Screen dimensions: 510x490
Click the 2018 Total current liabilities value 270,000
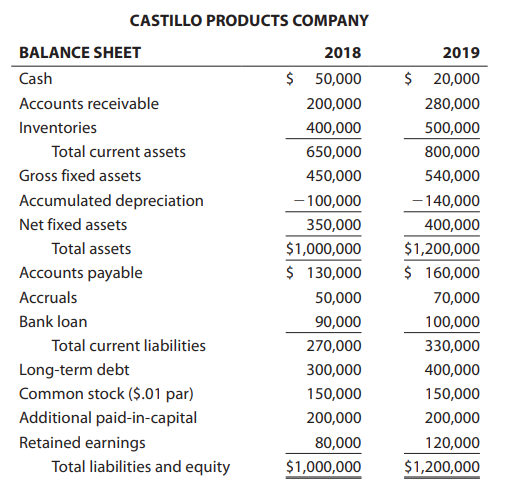click(334, 346)
